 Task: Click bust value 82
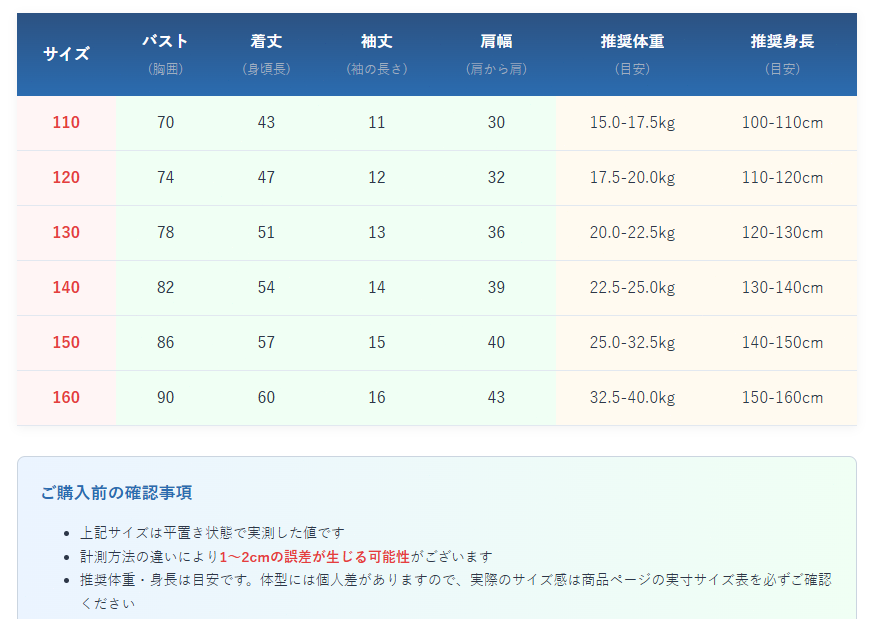(165, 287)
